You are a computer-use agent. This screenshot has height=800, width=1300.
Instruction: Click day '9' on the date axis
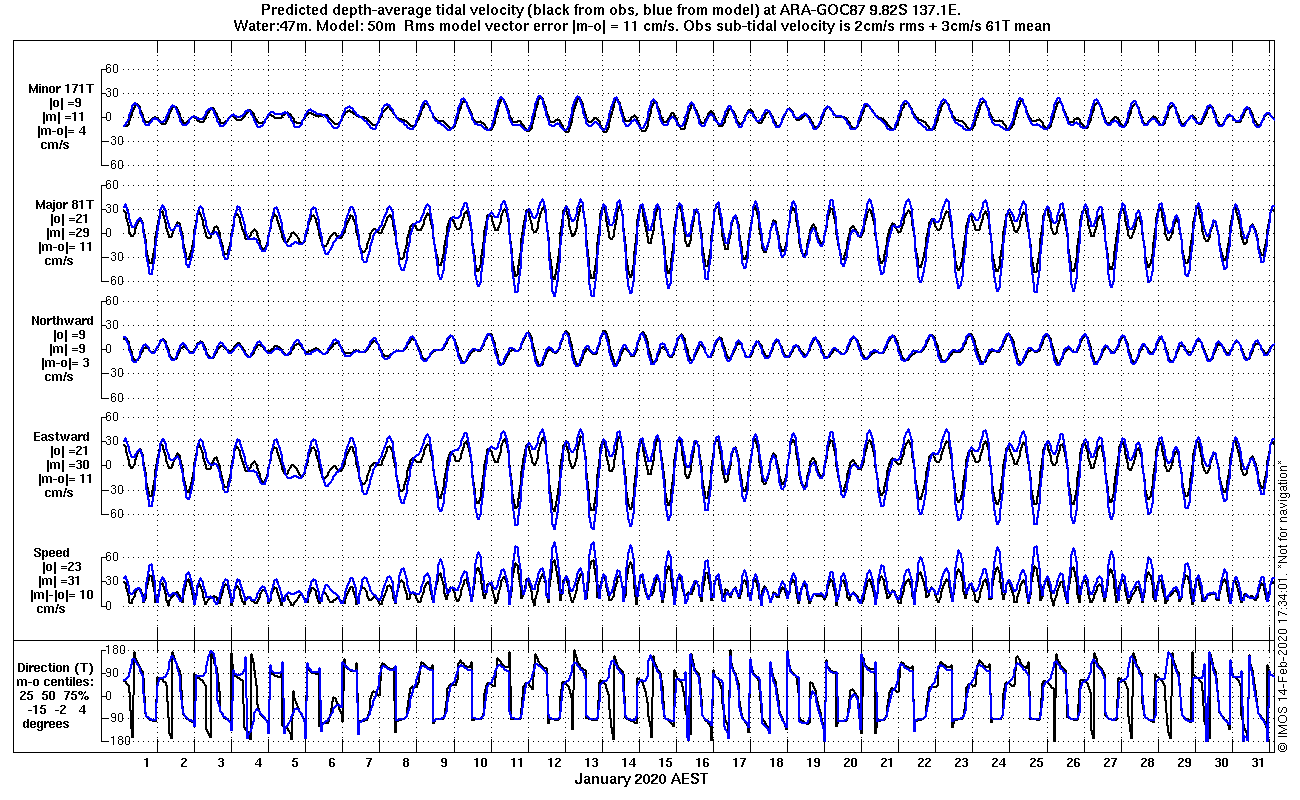pyautogui.click(x=443, y=762)
